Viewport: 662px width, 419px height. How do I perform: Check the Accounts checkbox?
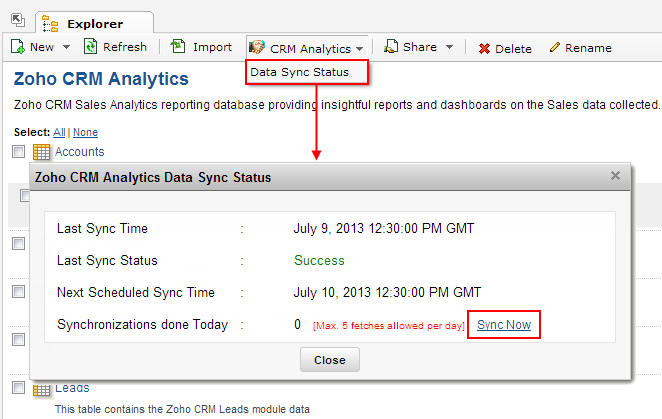coord(18,152)
